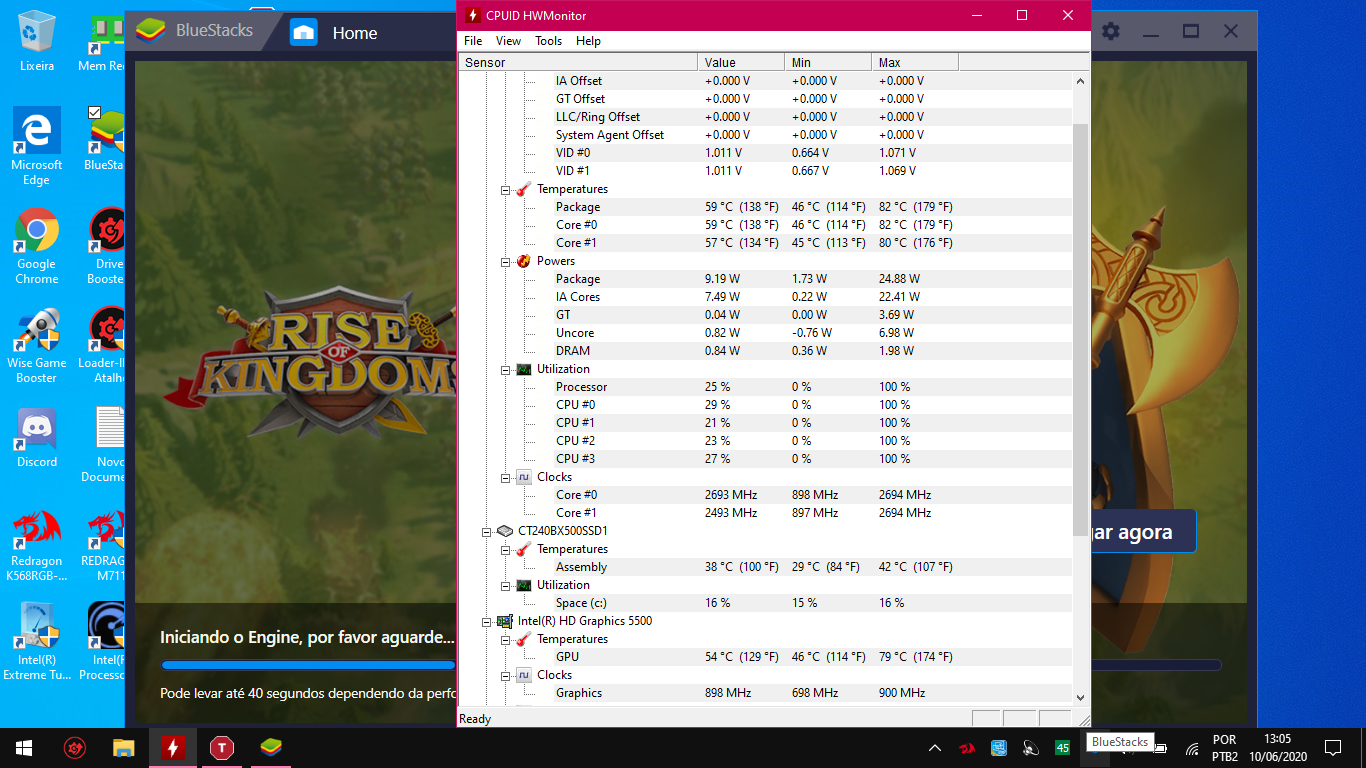
Task: Collapse the CT240BX500SSD1 device node
Action: pyautogui.click(x=487, y=531)
